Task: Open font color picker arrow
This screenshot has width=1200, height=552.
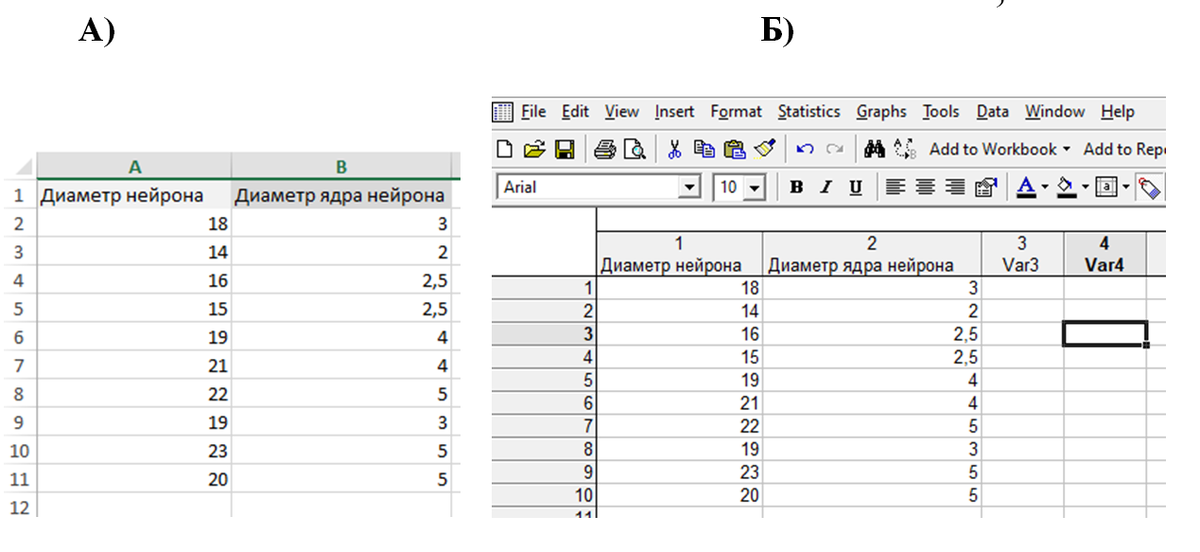Action: tap(1044, 187)
